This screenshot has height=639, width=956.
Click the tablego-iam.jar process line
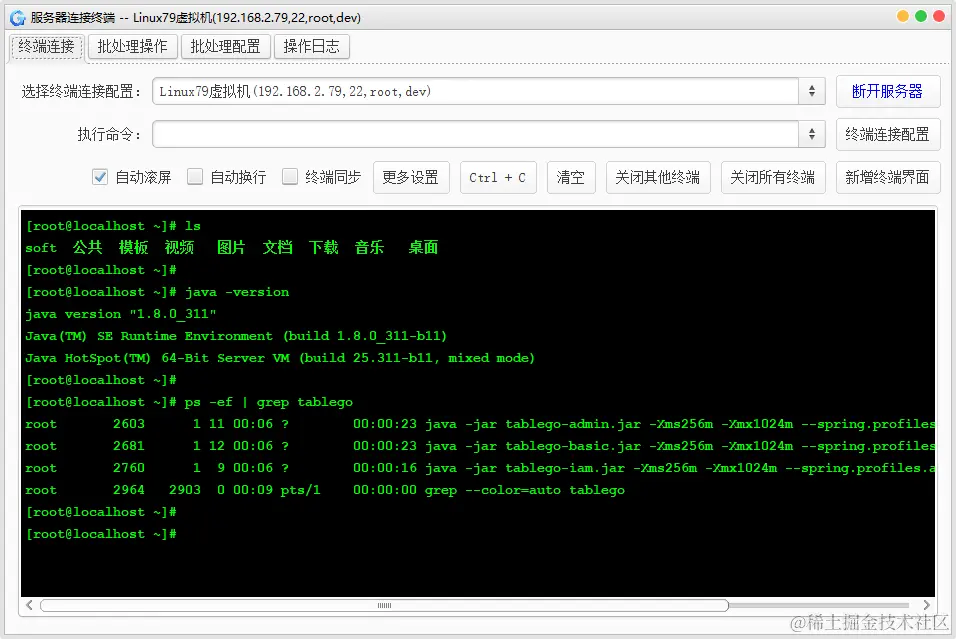point(480,468)
